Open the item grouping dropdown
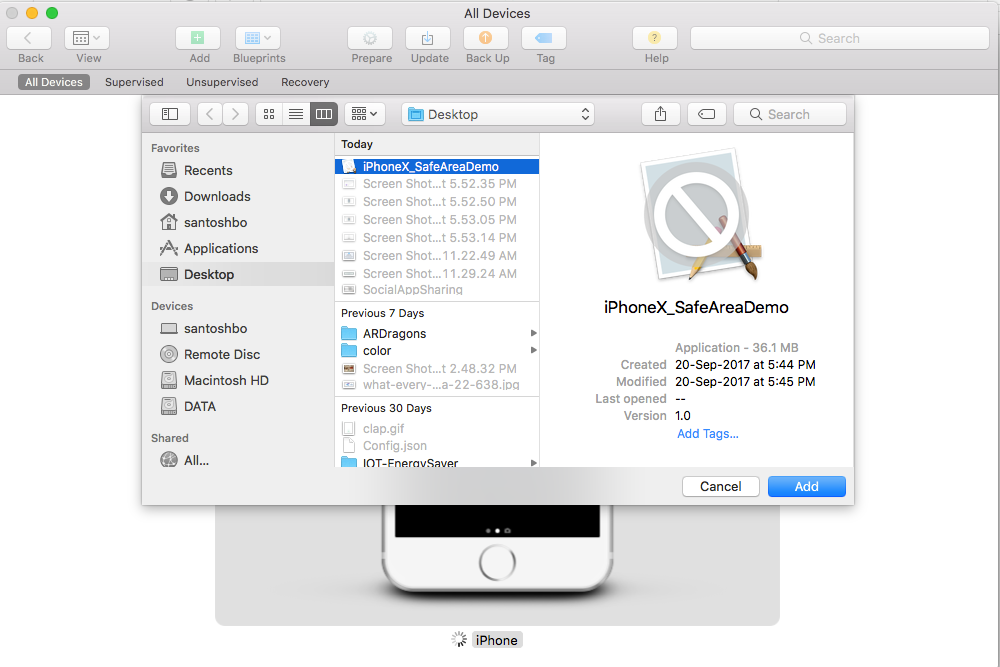This screenshot has width=1000, height=667. [x=365, y=114]
